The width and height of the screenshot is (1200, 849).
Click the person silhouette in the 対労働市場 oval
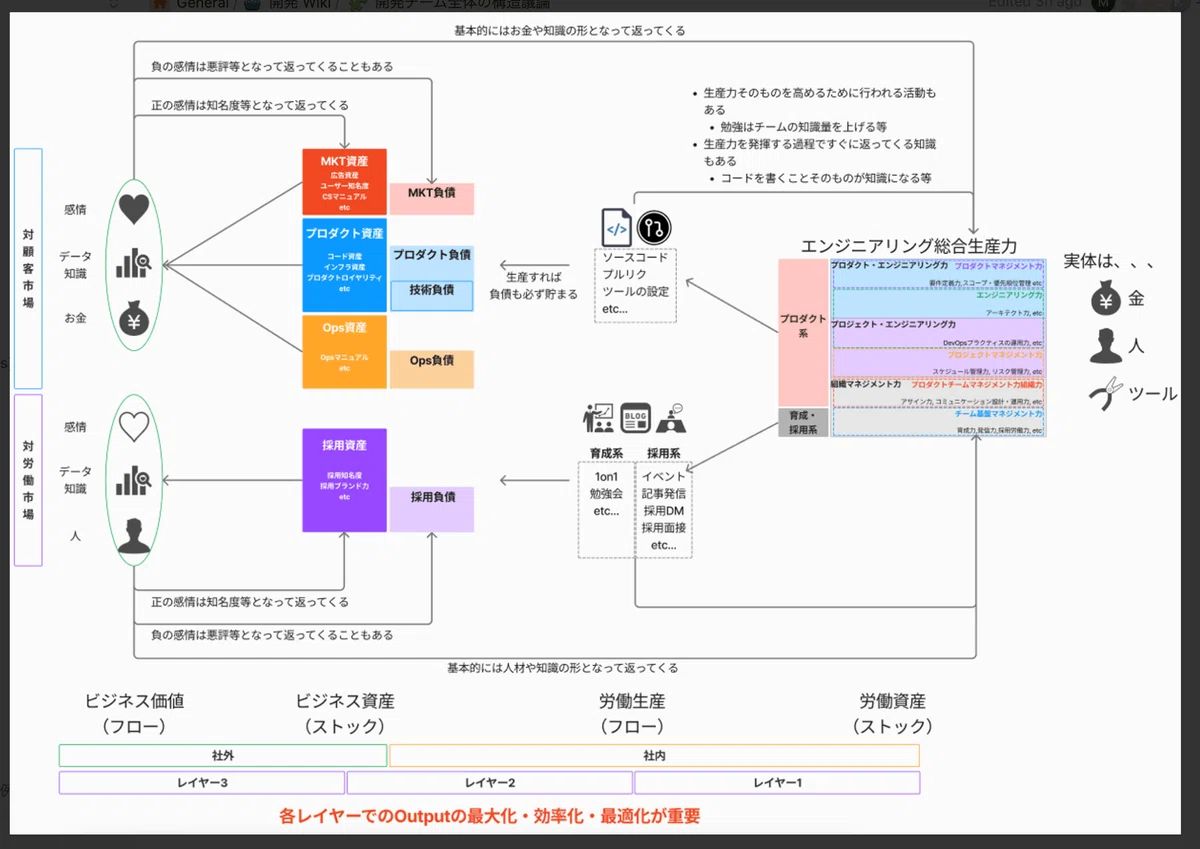(133, 537)
